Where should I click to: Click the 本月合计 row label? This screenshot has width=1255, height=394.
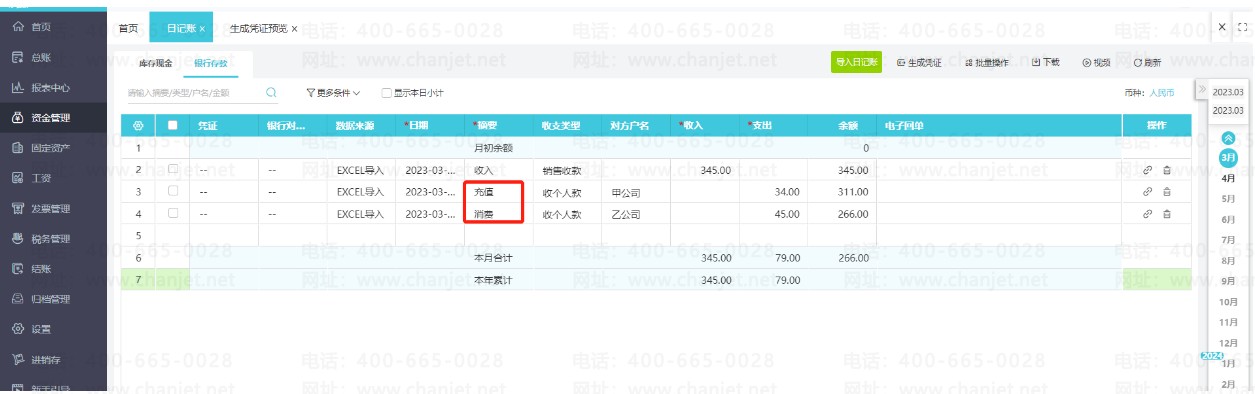click(x=493, y=258)
